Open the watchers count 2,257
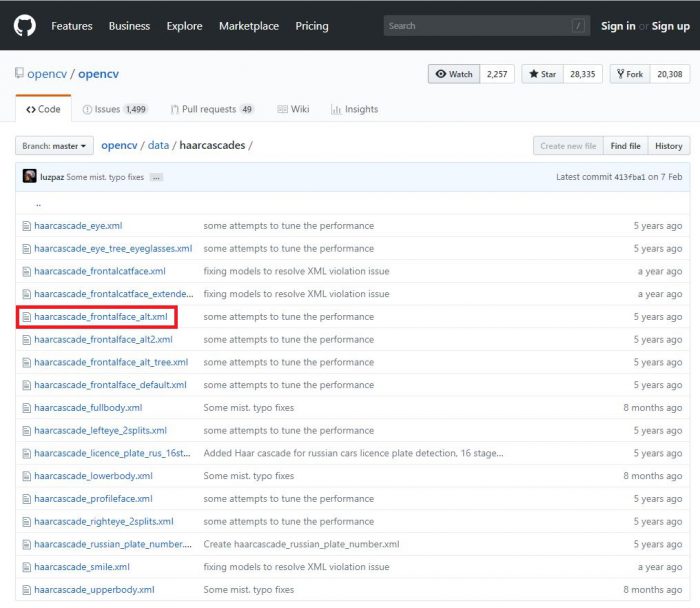The image size is (700, 608). tap(497, 74)
